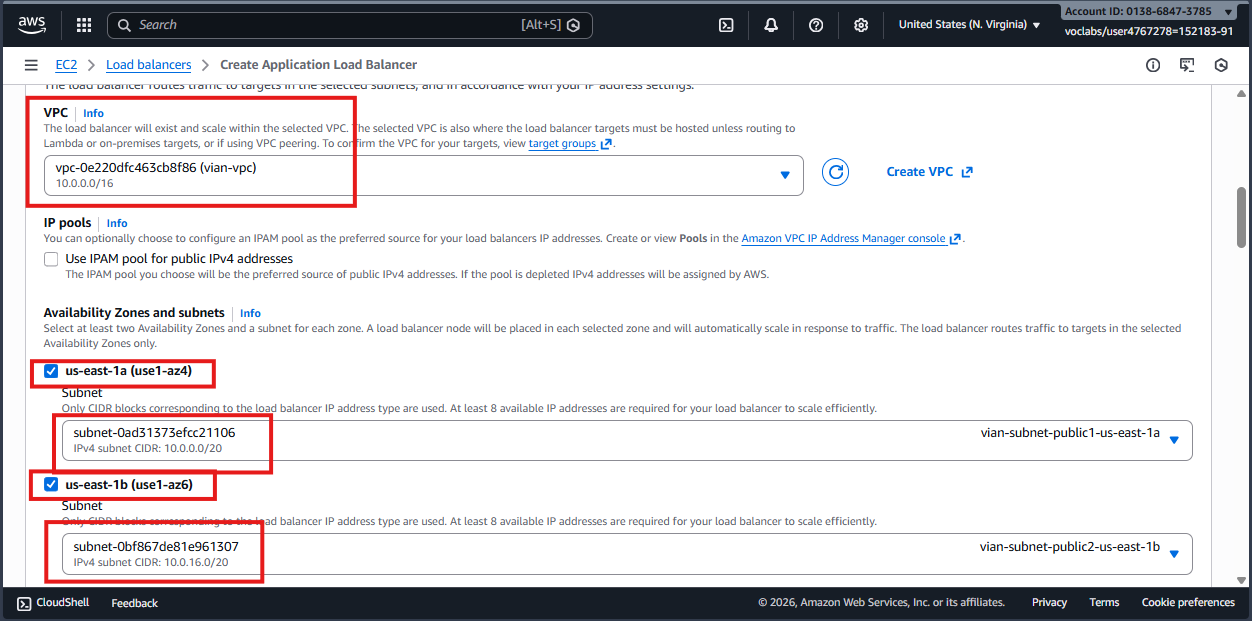Click the CloudShell icon in footer

point(24,602)
